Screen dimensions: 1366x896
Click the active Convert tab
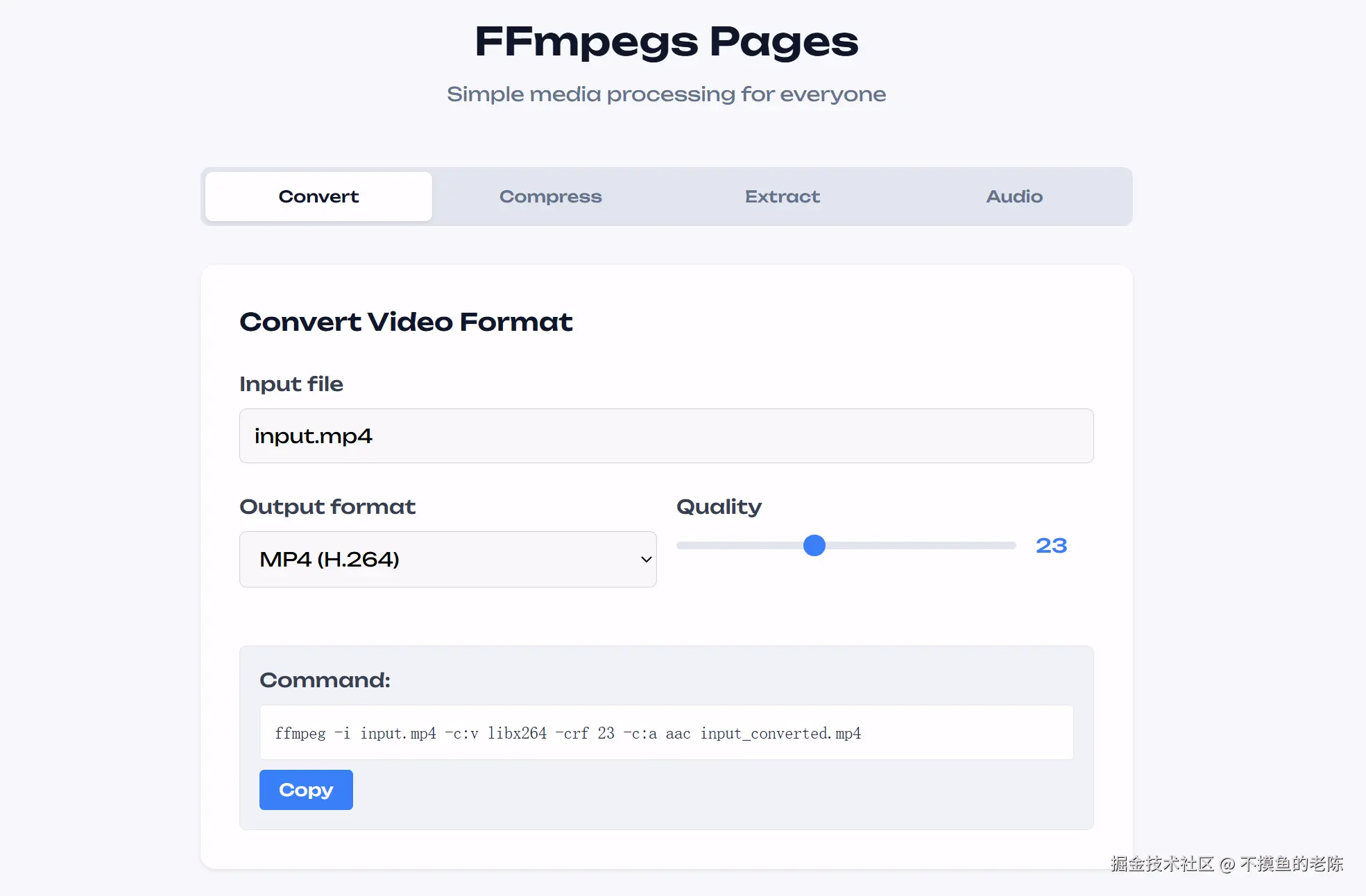pos(318,197)
